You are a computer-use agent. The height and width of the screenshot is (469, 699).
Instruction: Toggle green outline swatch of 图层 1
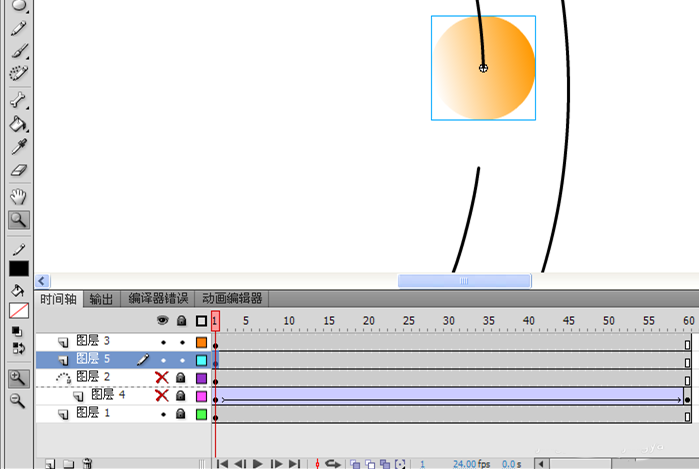pyautogui.click(x=201, y=414)
